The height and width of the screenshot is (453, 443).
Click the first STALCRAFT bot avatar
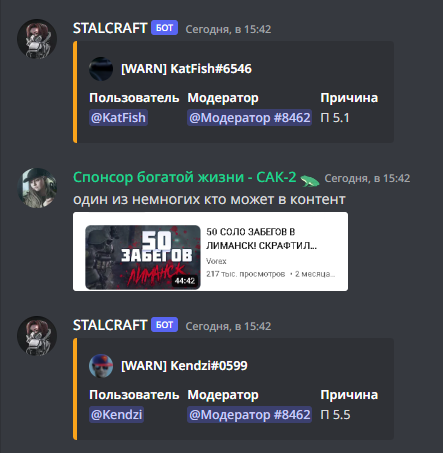point(37,39)
